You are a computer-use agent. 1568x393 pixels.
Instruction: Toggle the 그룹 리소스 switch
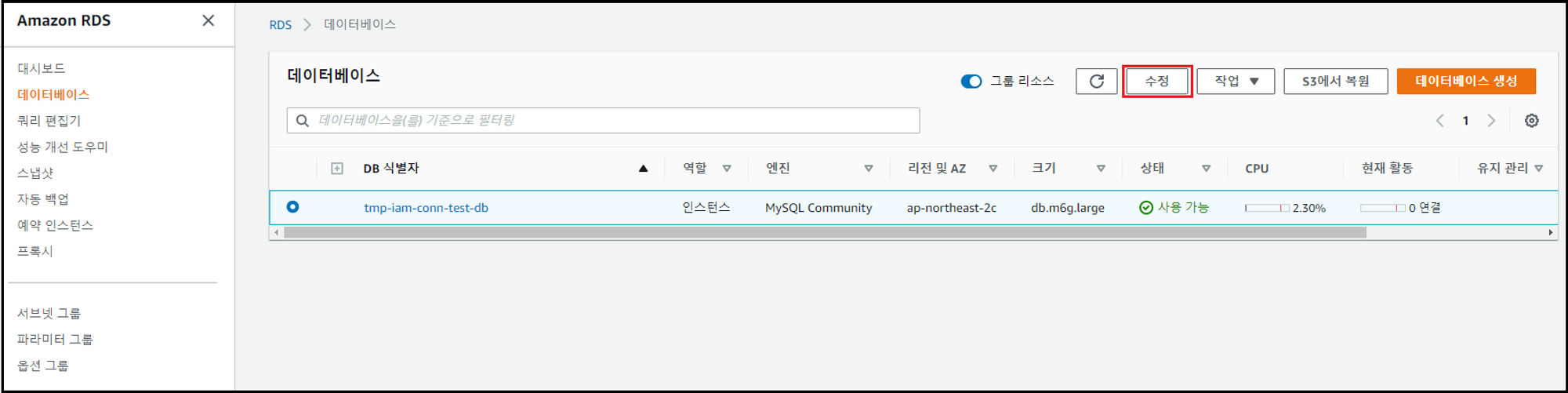pyautogui.click(x=971, y=82)
